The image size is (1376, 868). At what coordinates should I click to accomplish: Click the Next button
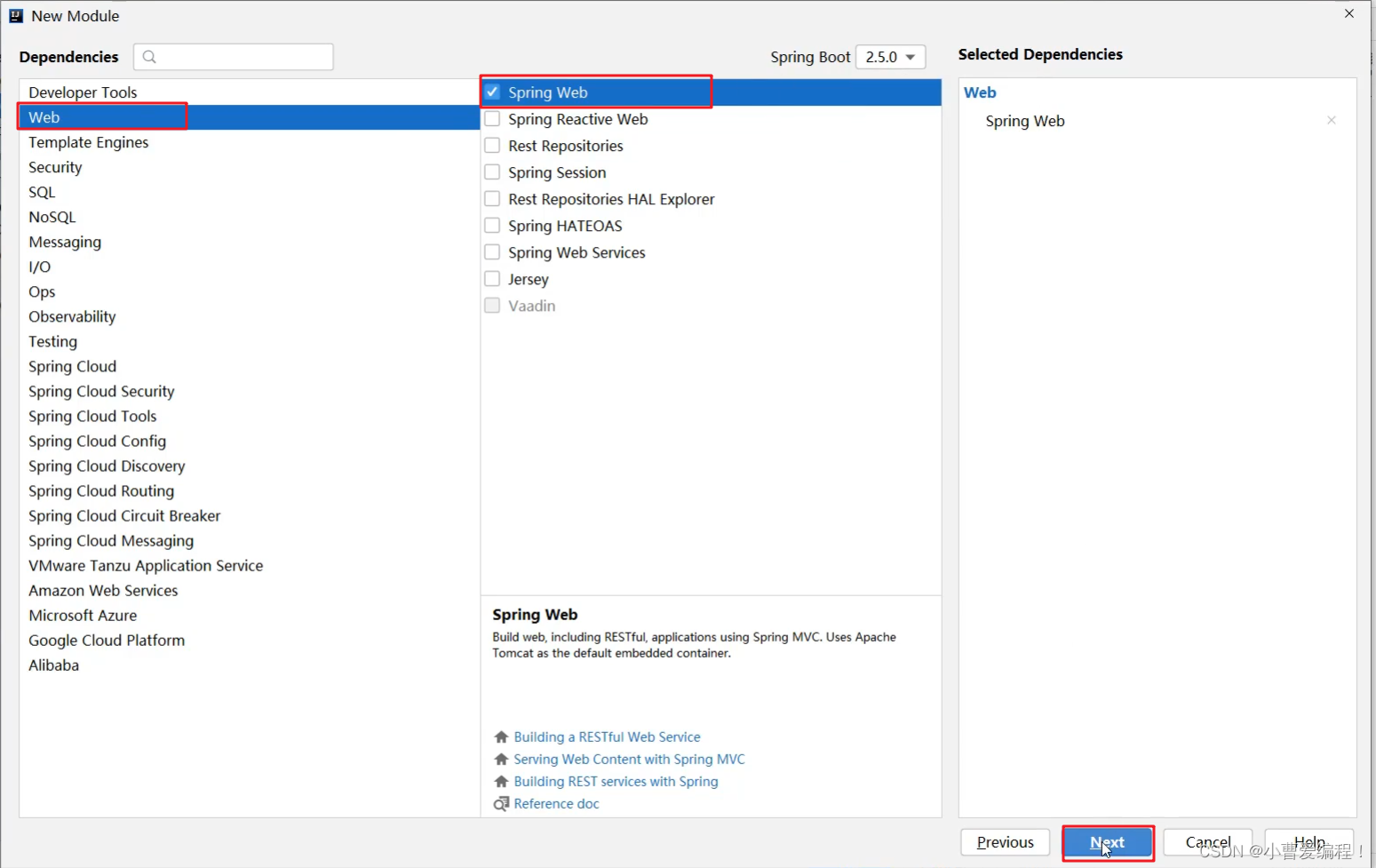pyautogui.click(x=1108, y=842)
